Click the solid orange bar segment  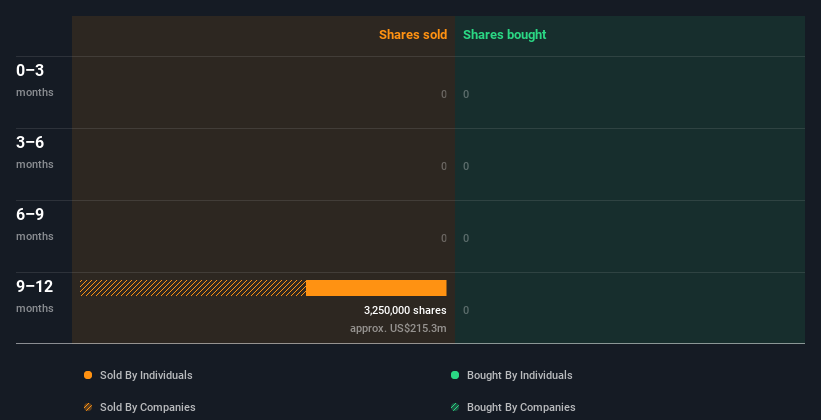(376, 288)
